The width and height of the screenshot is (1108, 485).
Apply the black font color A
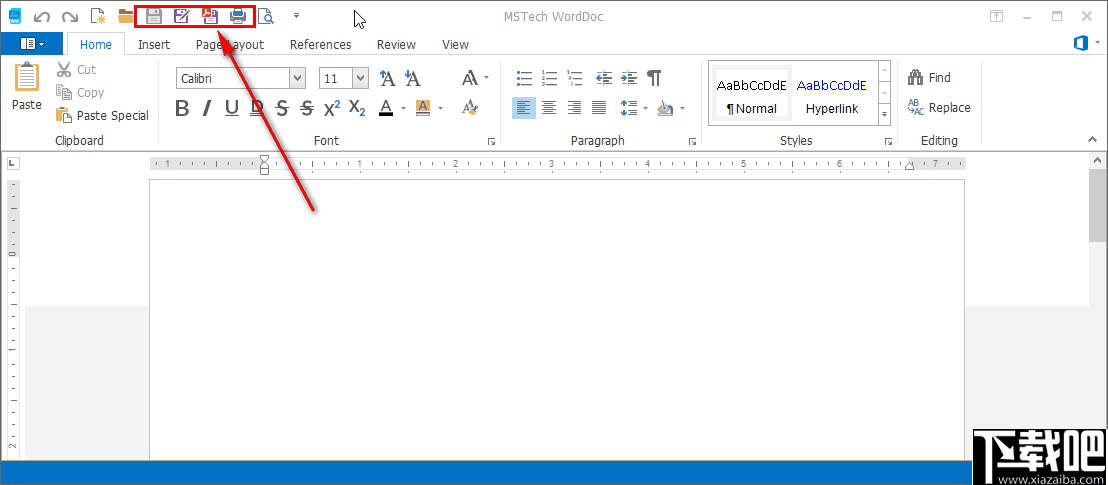(386, 108)
